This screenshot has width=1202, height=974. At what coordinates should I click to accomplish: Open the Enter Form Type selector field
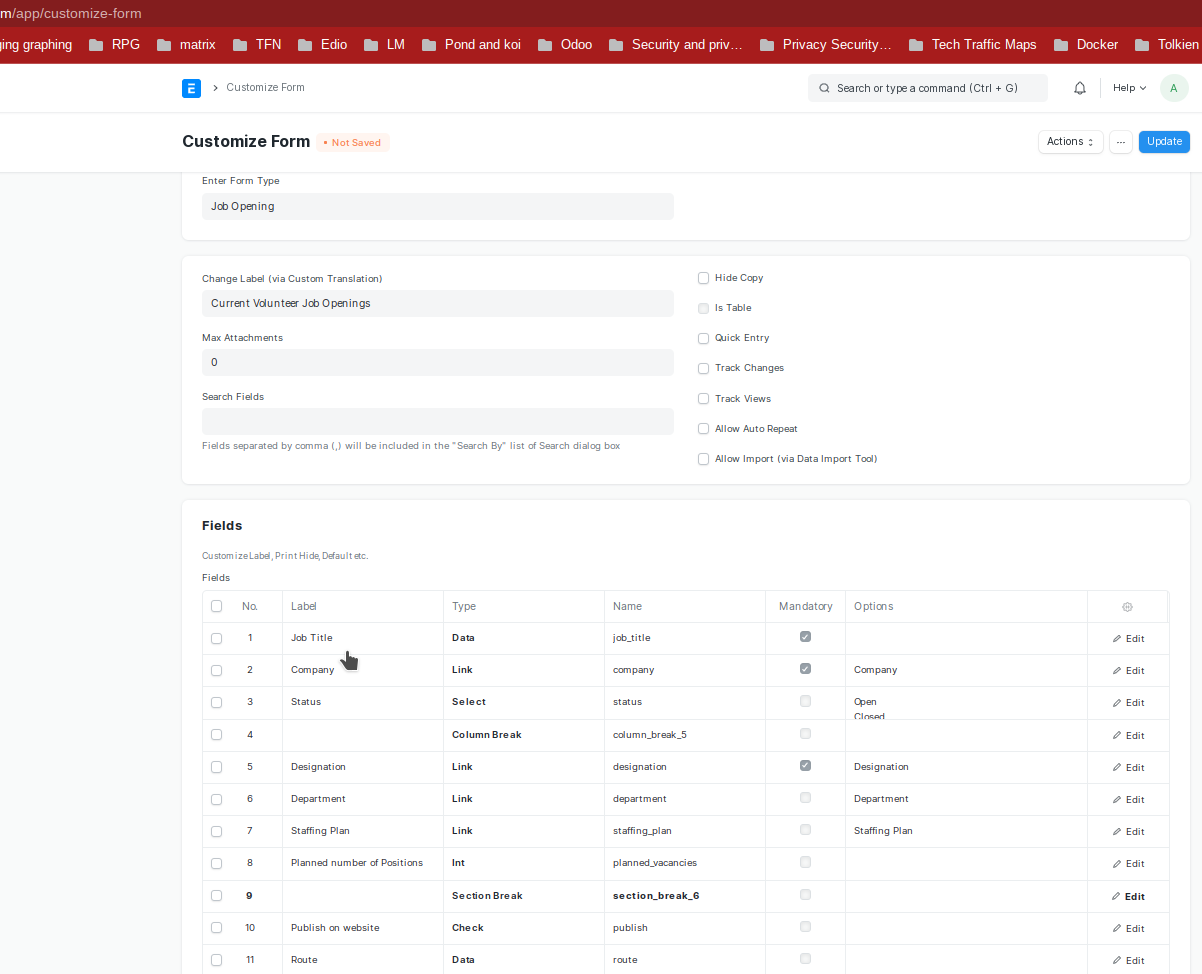pyautogui.click(x=437, y=206)
